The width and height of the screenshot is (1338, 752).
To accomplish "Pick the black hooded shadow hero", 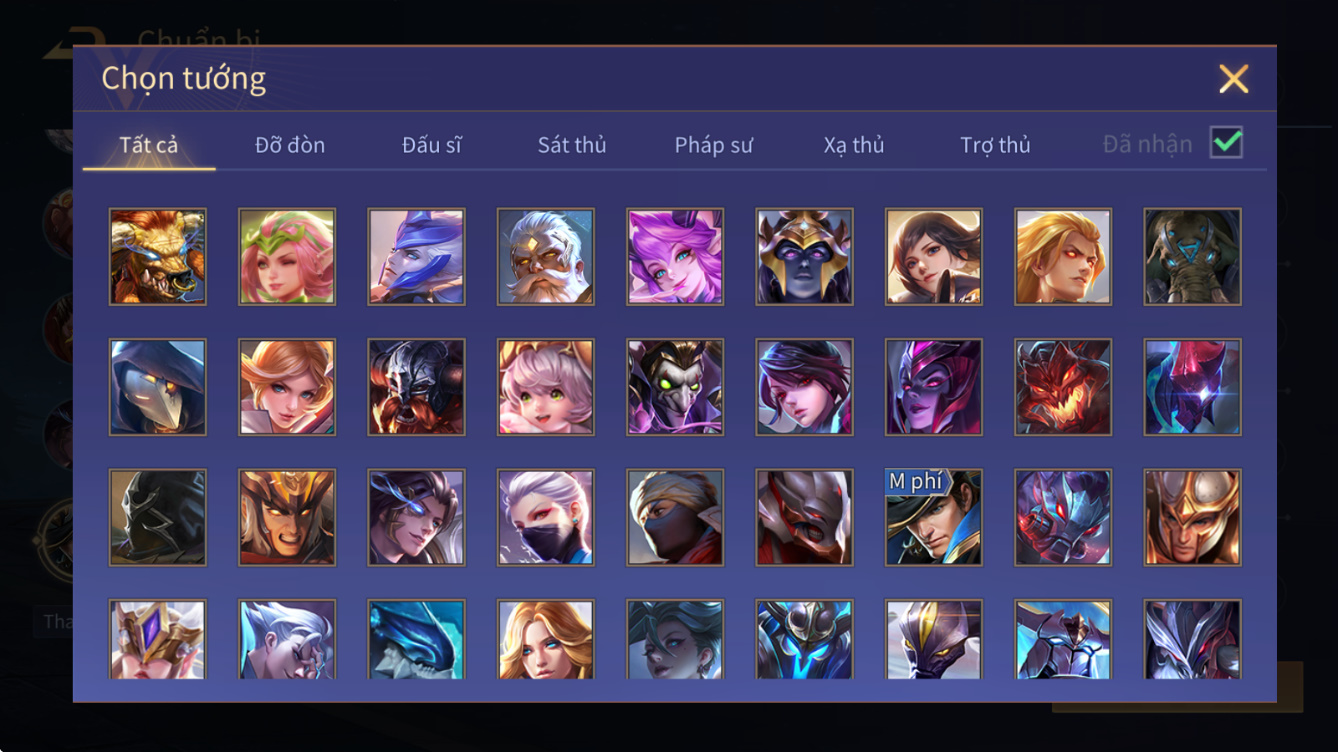I will coord(158,518).
